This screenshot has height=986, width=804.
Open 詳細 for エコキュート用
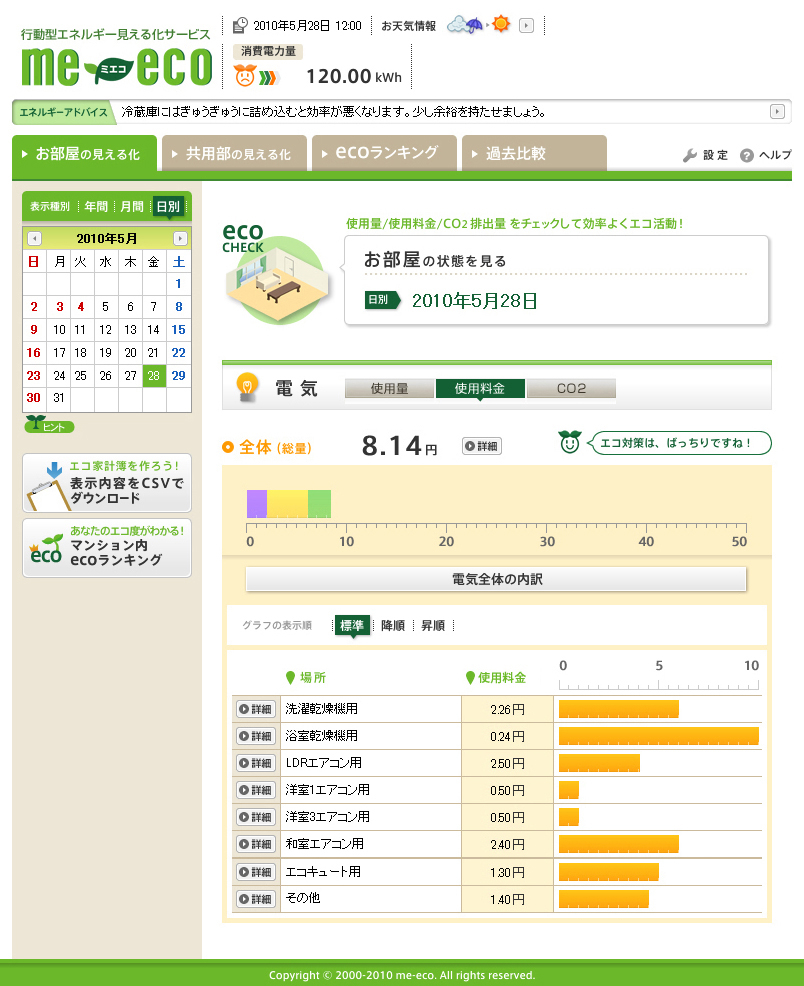[x=255, y=872]
